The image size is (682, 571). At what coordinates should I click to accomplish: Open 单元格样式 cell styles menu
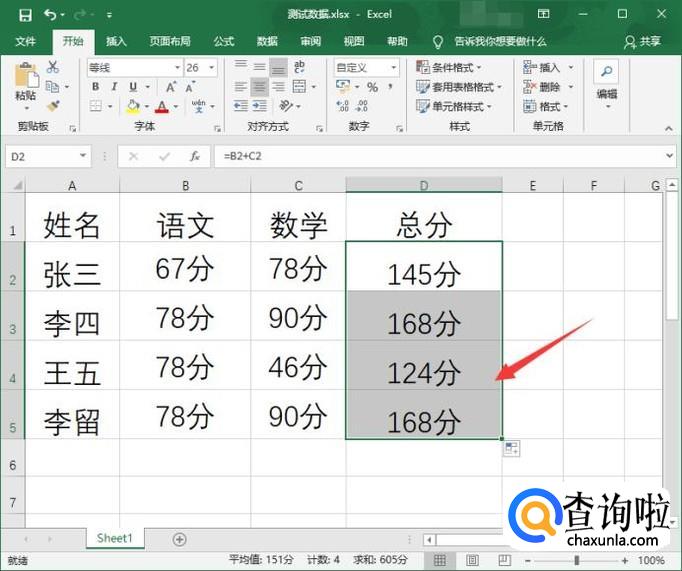point(454,106)
